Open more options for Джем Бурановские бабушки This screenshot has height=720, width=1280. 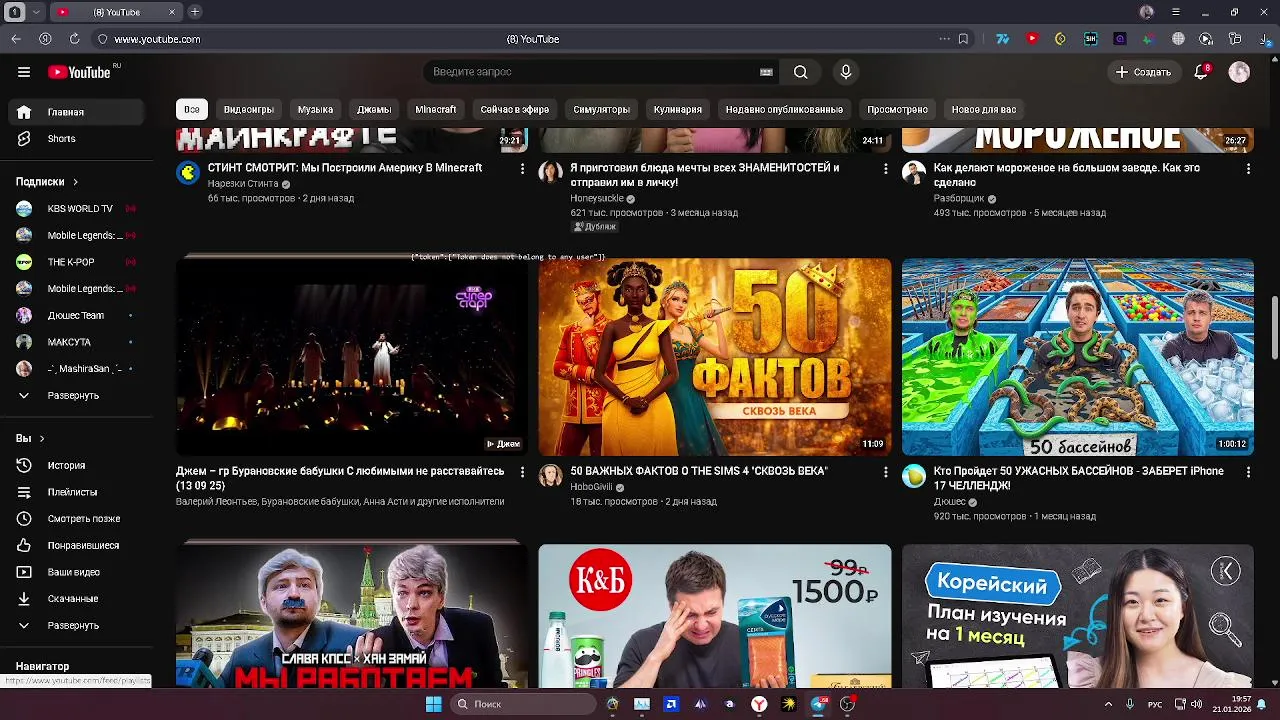522,472
